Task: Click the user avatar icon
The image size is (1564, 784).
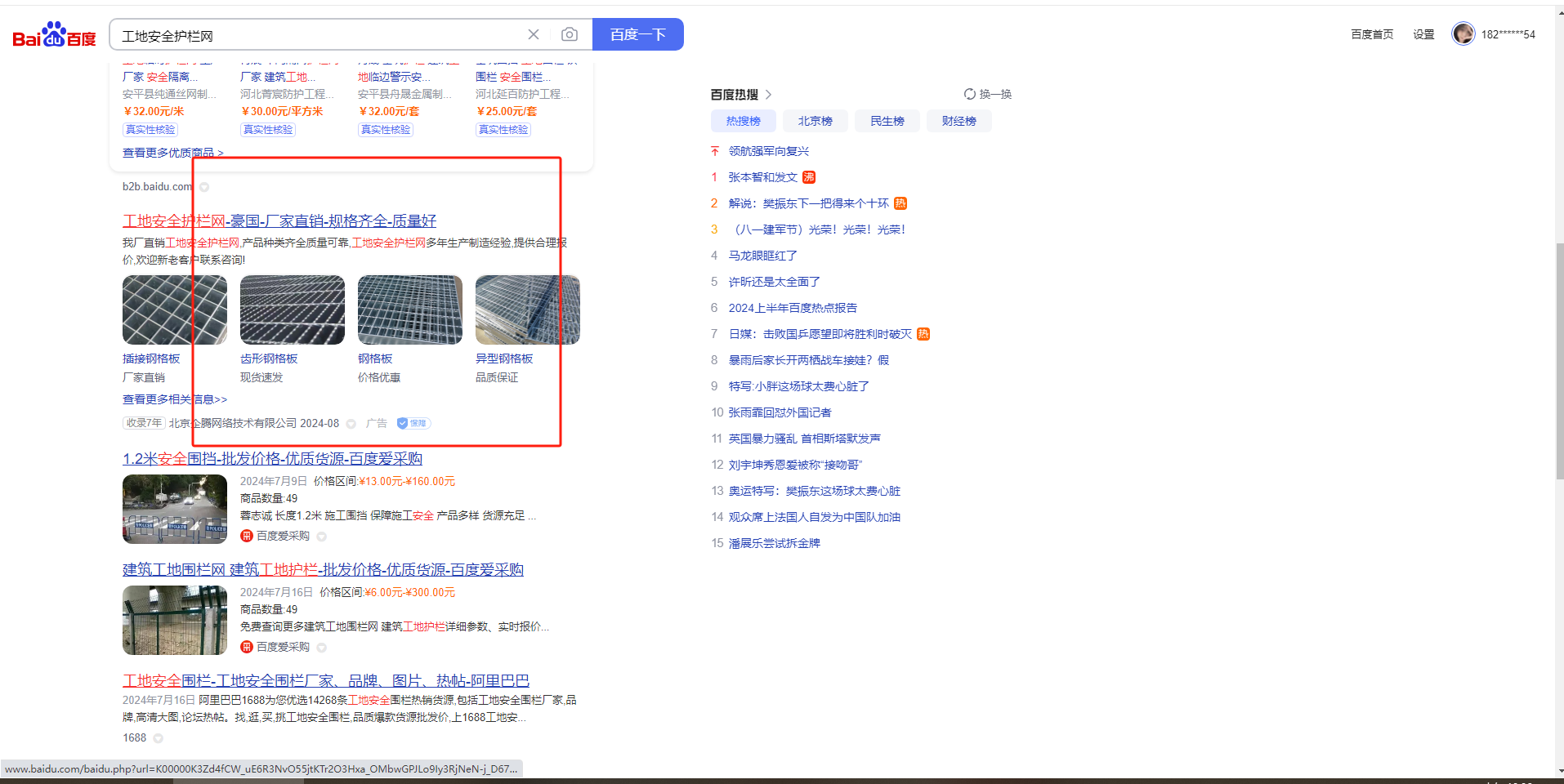Action: pyautogui.click(x=1463, y=33)
